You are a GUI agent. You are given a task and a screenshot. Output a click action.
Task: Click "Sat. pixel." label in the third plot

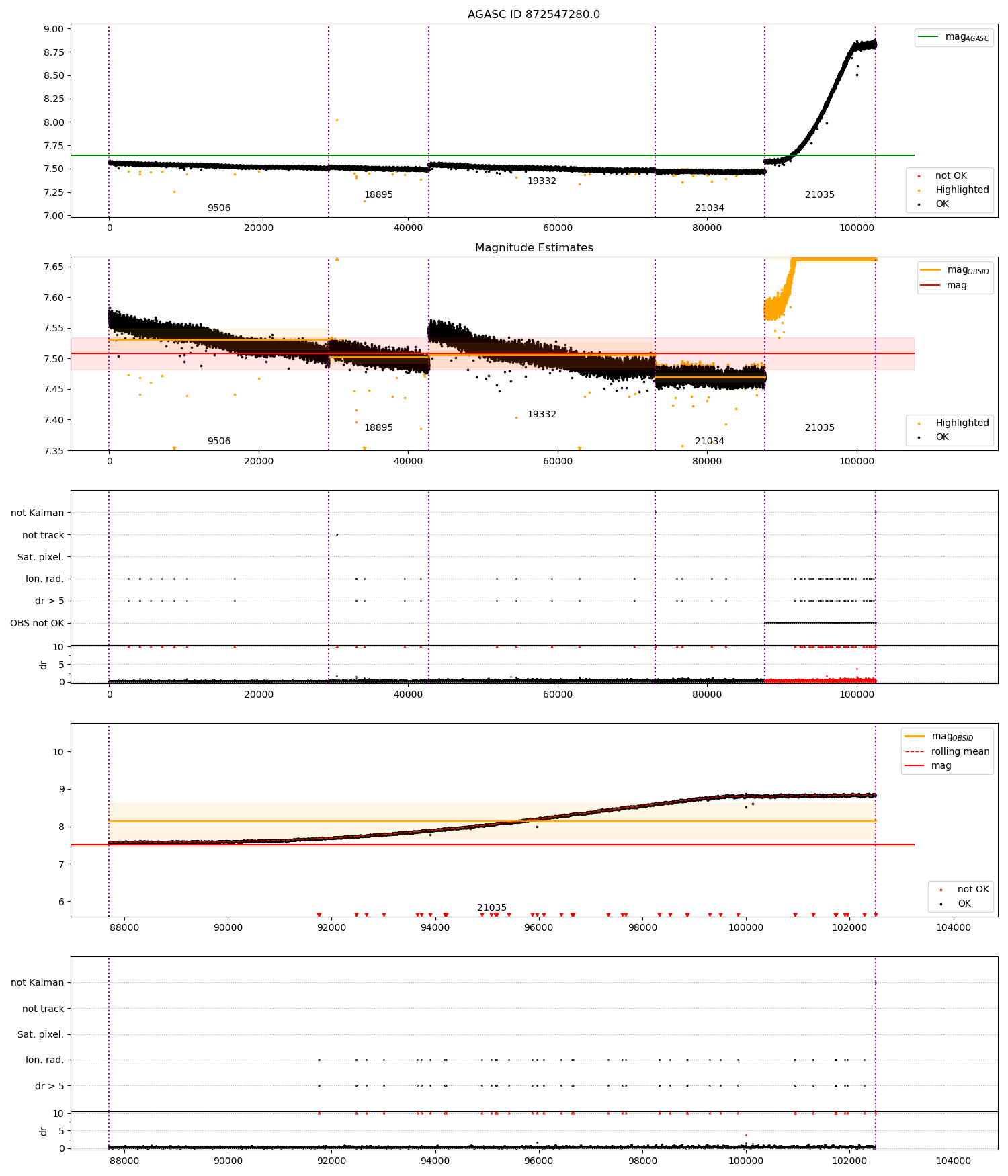[40, 558]
